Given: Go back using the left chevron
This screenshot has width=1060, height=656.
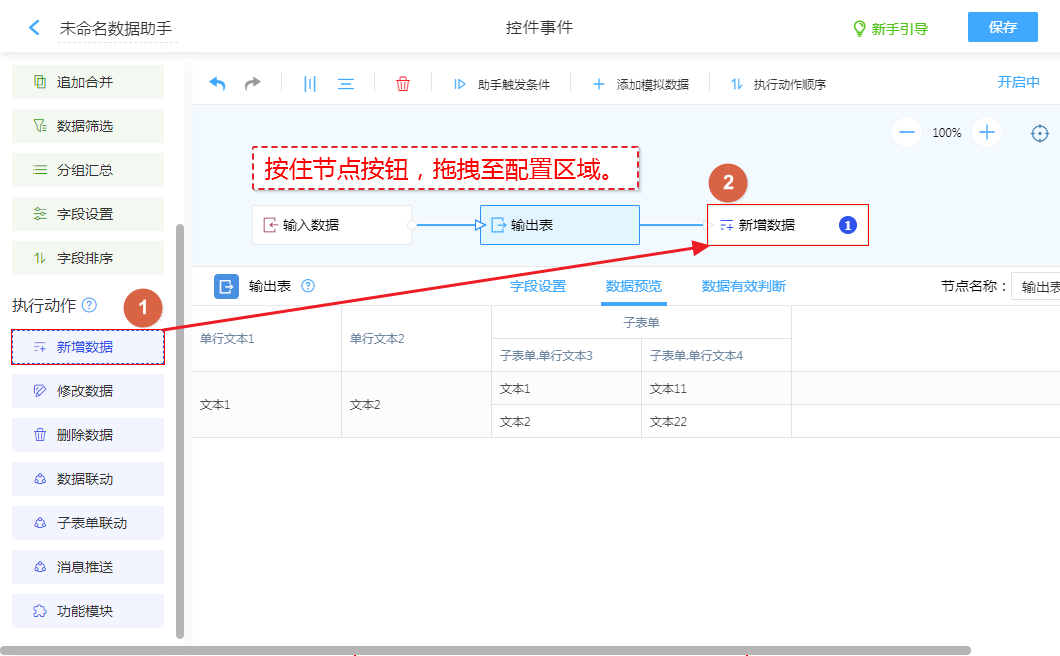Looking at the screenshot, I should [35, 28].
